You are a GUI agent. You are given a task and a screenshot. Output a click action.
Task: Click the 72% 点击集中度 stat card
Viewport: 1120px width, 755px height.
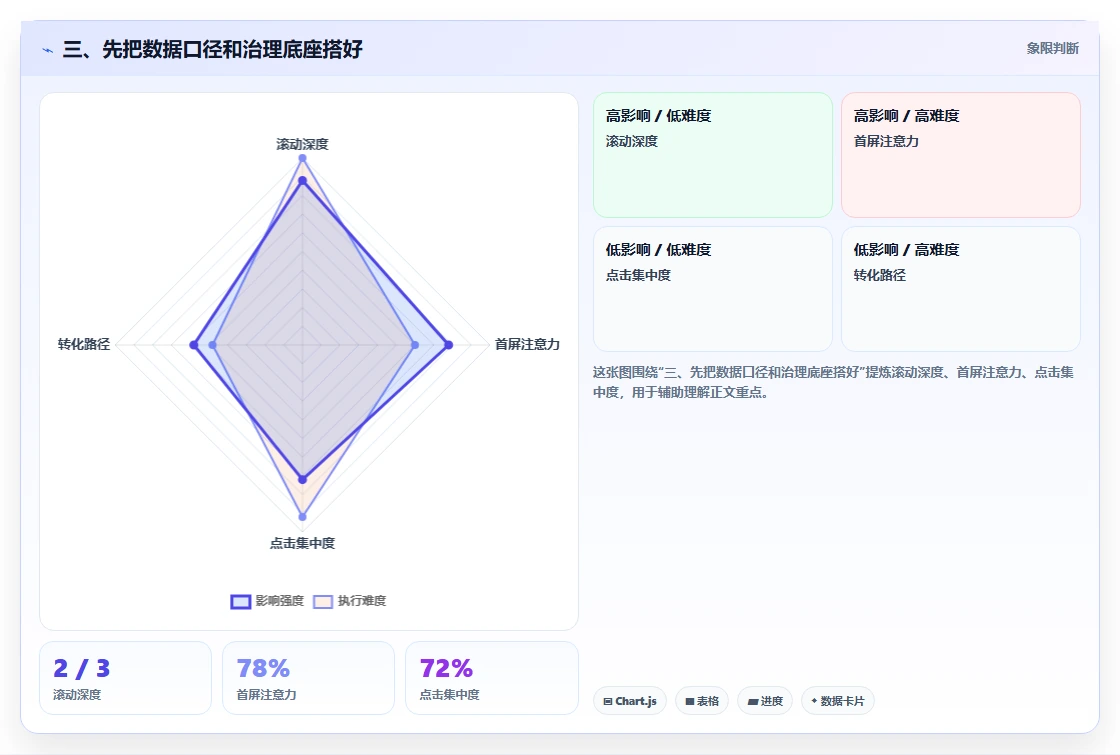(x=491, y=678)
